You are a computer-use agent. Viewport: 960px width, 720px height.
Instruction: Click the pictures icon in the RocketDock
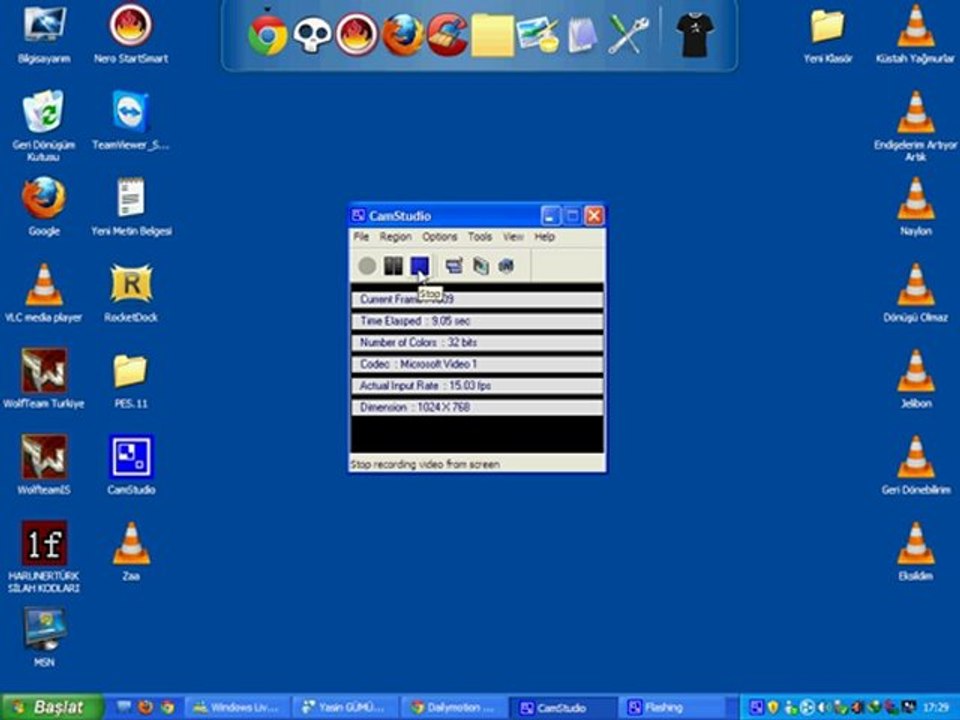coord(537,36)
